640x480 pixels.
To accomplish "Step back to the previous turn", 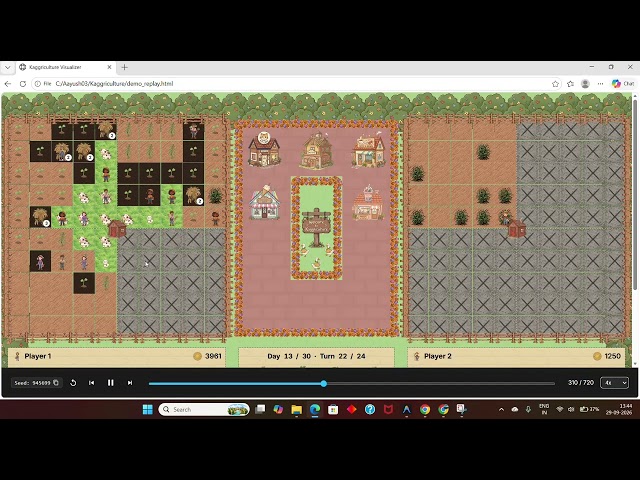I will pyautogui.click(x=91, y=382).
